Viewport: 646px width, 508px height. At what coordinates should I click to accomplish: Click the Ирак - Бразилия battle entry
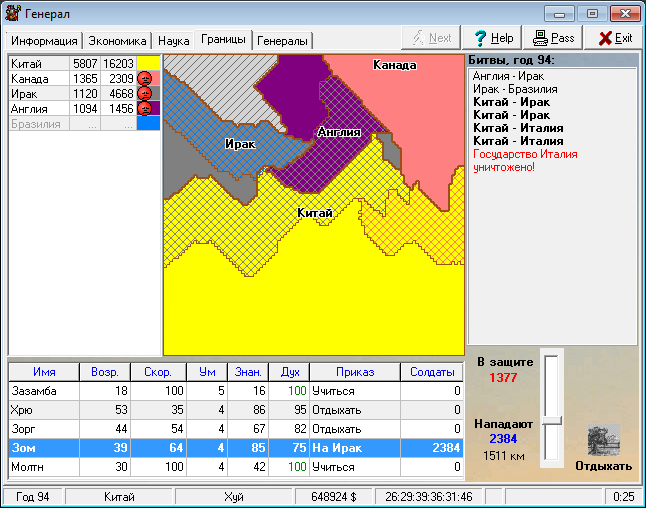[515, 89]
